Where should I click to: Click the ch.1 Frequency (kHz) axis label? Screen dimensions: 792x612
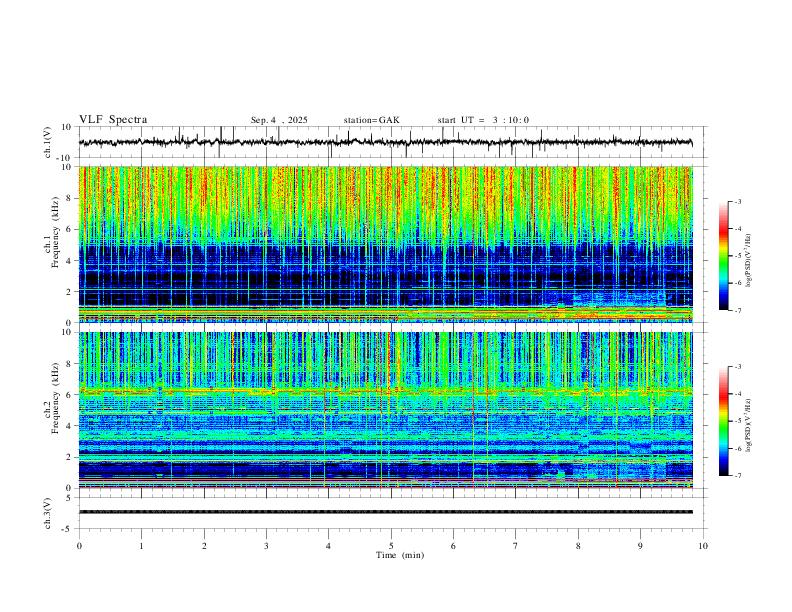pyautogui.click(x=52, y=232)
